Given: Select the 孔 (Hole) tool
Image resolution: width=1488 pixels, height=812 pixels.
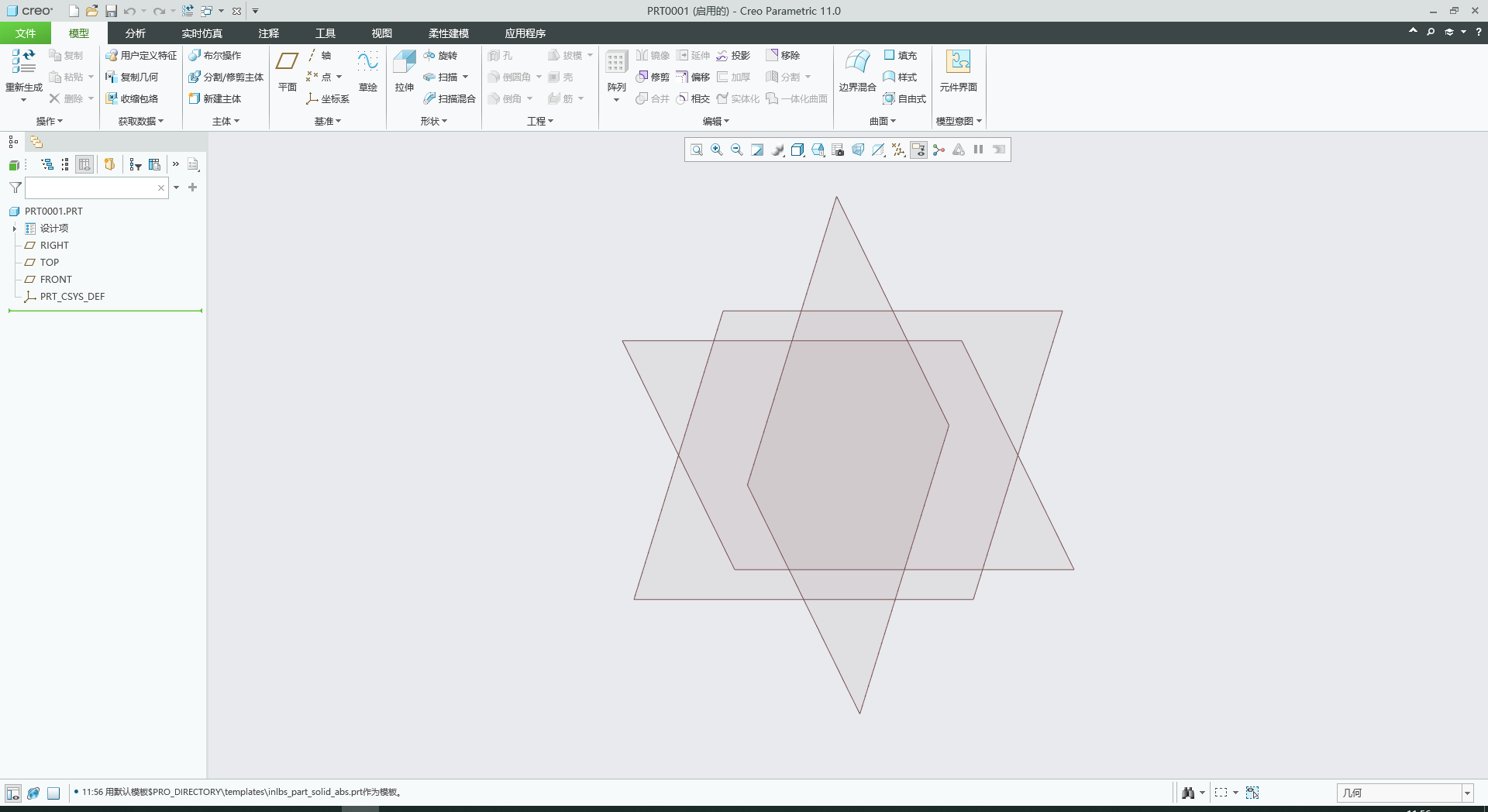Looking at the screenshot, I should tap(502, 55).
